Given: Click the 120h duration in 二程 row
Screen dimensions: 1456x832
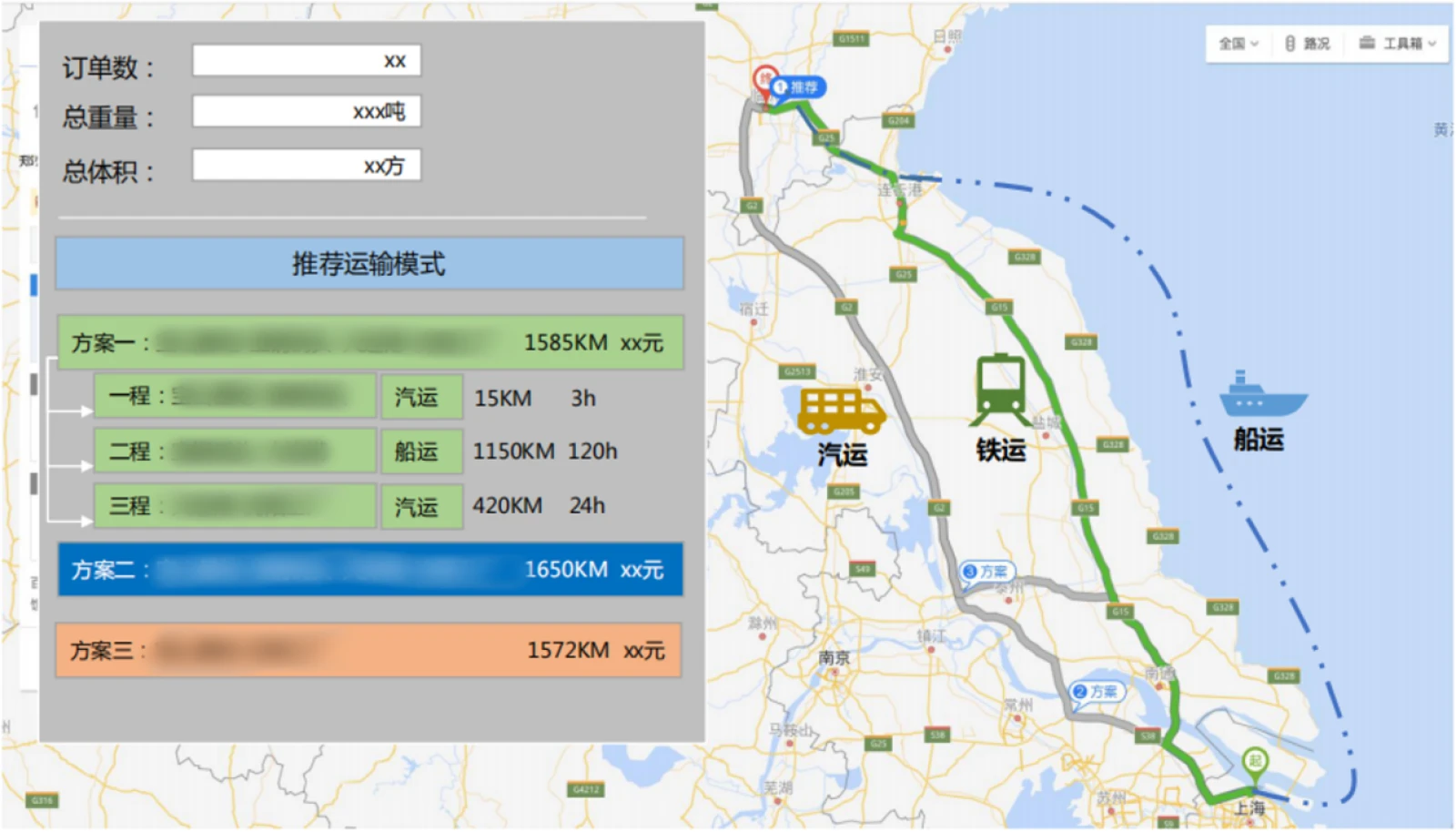Looking at the screenshot, I should 592,452.
